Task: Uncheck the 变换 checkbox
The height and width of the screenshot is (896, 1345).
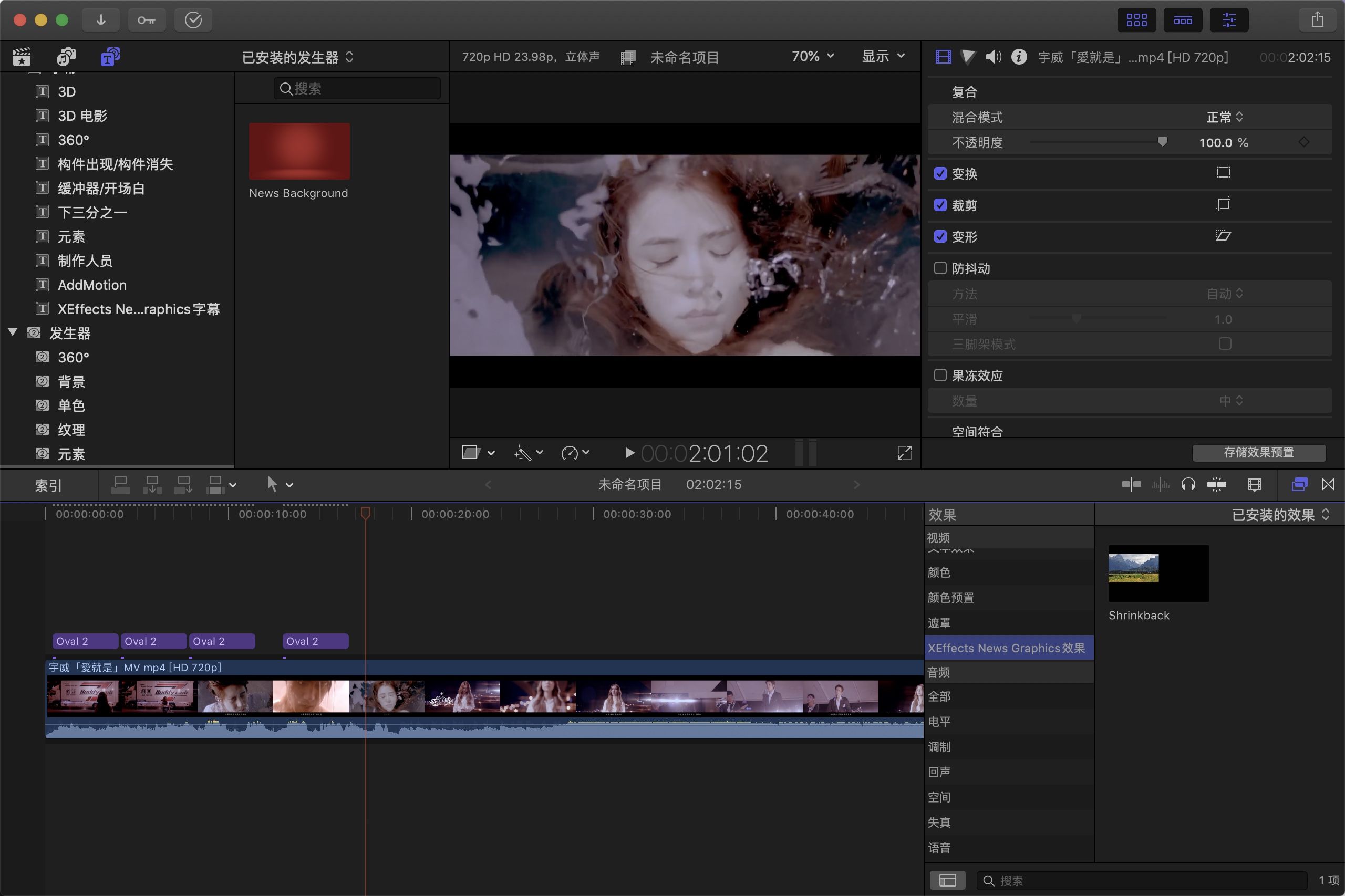Action: (940, 173)
